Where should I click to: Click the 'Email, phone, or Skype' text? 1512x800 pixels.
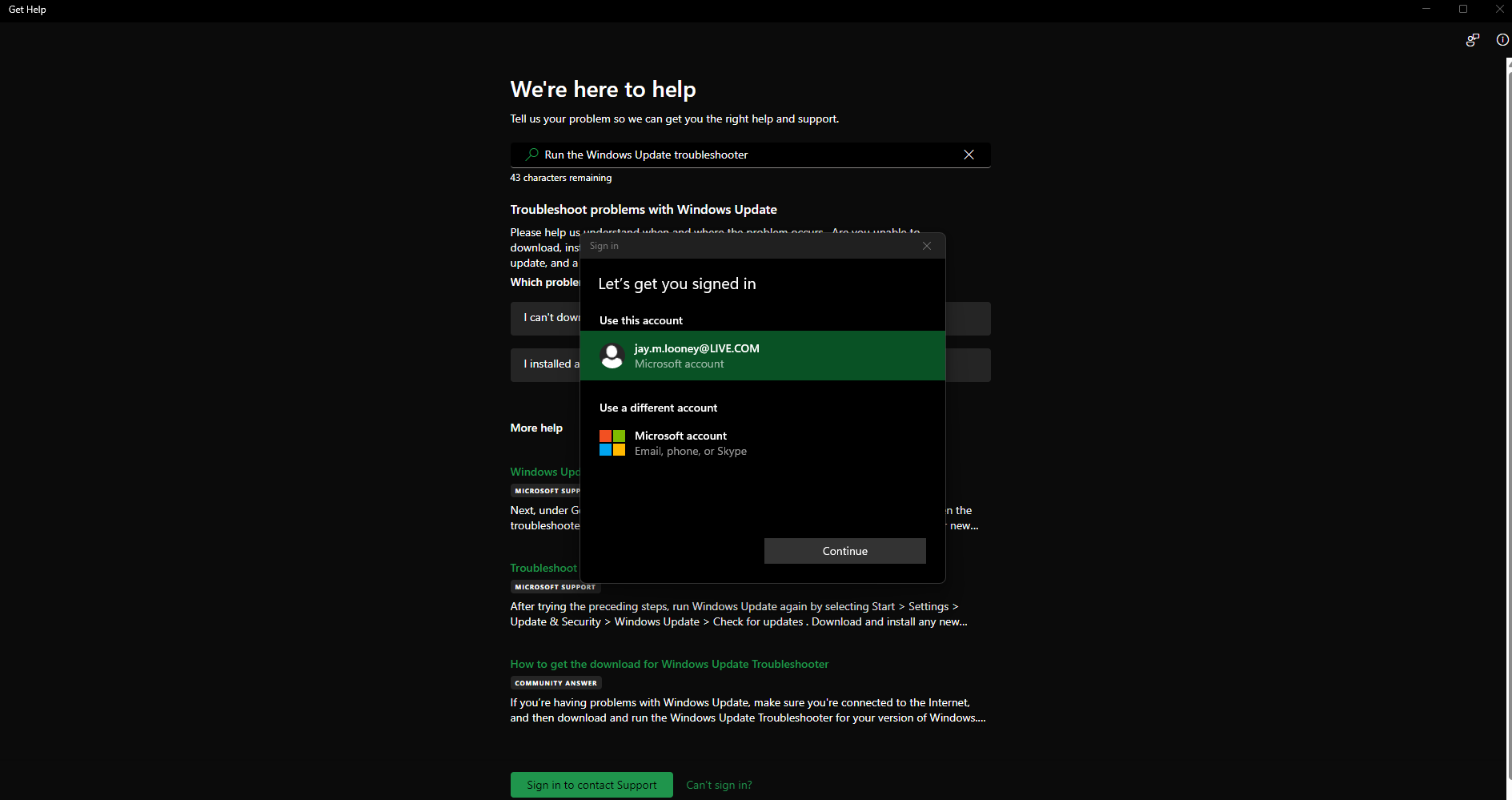[691, 451]
